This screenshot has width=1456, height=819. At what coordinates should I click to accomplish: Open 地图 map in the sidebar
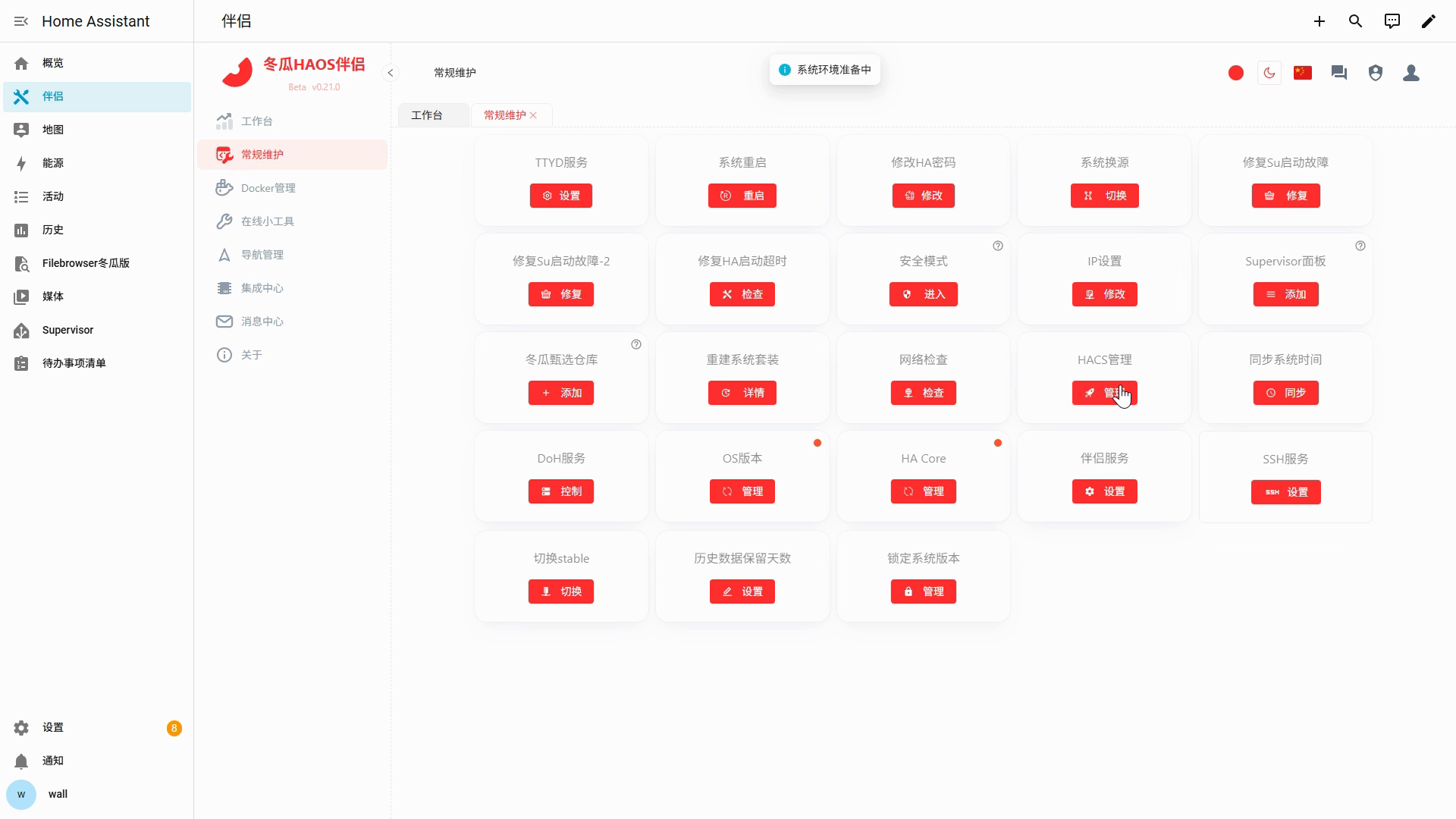click(97, 130)
